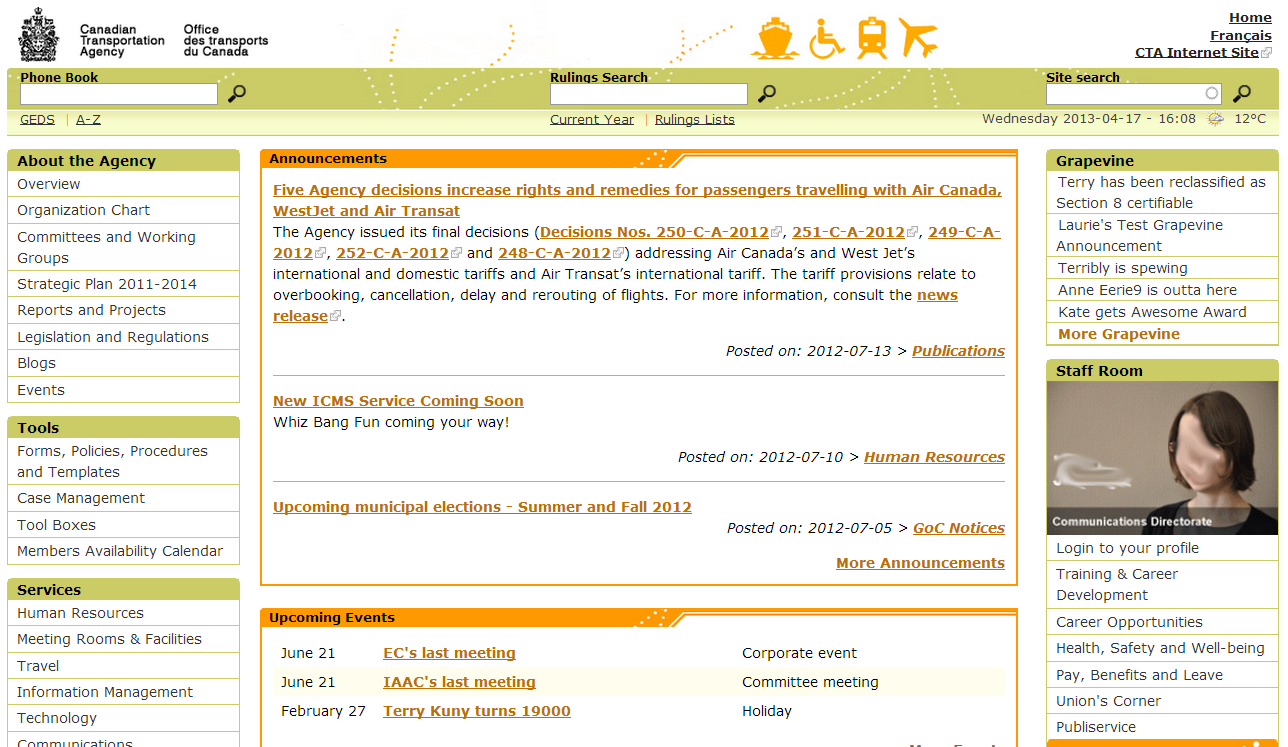Image resolution: width=1288 pixels, height=747 pixels.
Task: Open IAAC's last meeting event
Action: (459, 682)
